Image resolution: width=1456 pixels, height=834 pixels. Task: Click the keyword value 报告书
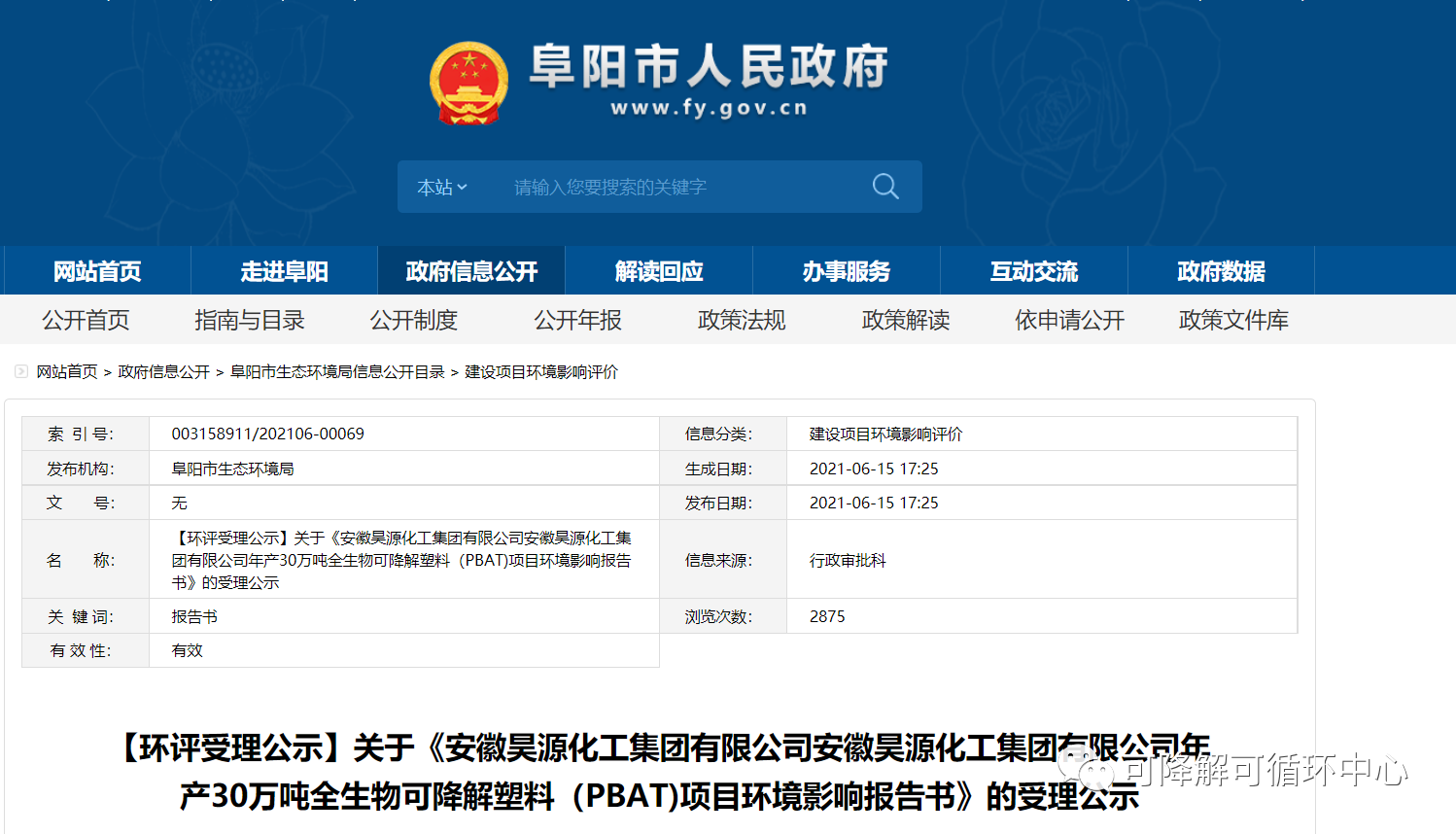(194, 616)
